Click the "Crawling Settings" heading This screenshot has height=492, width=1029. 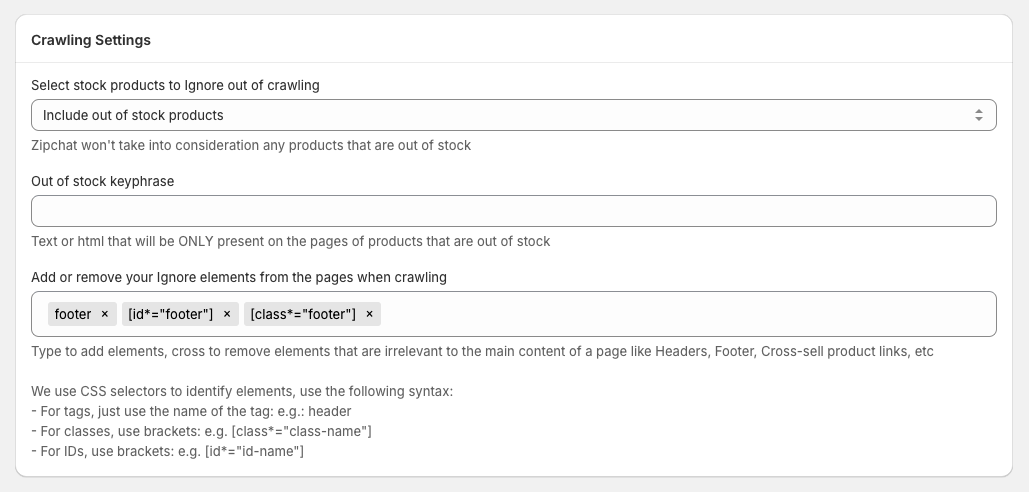91,40
